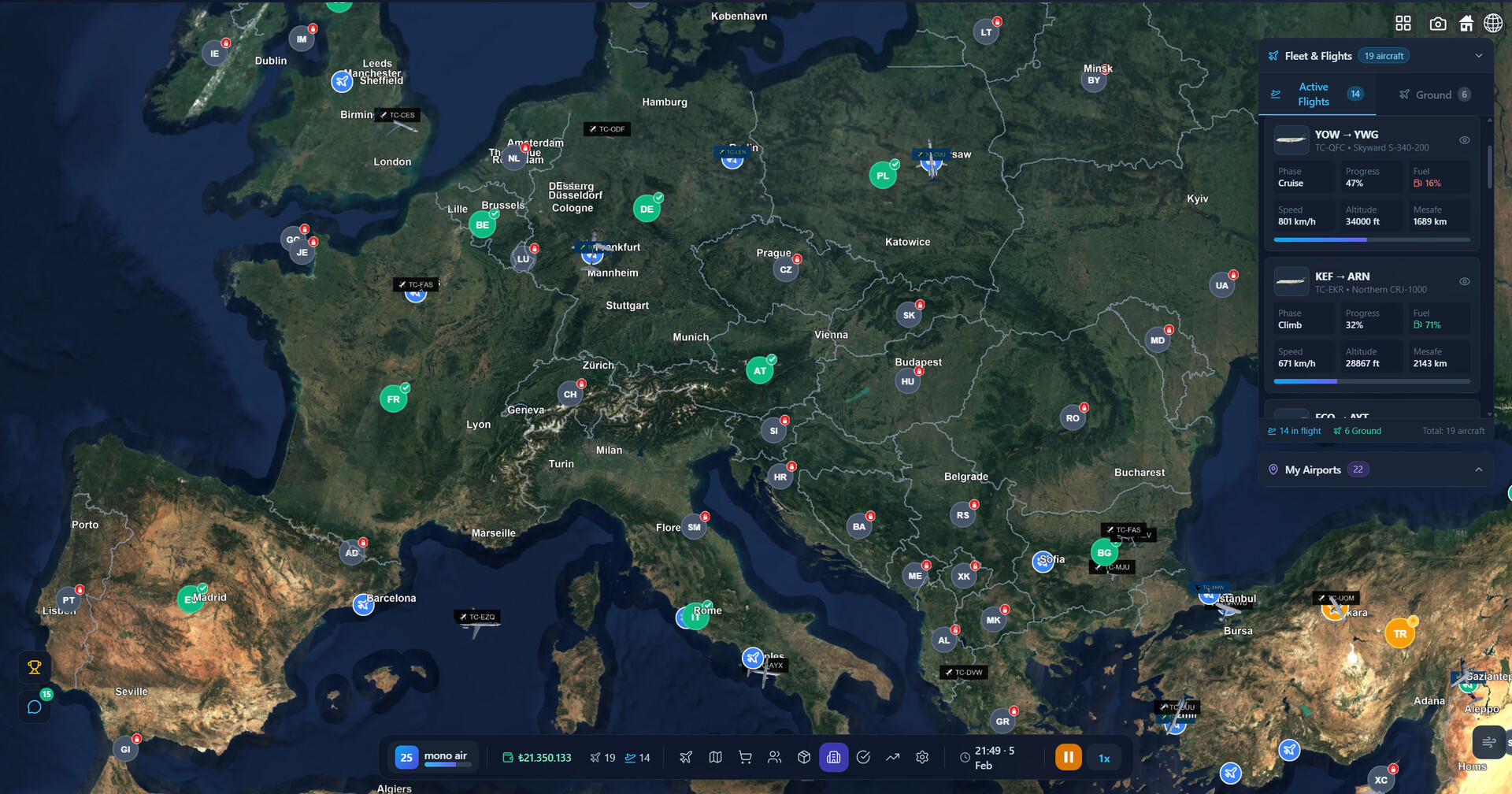1512x794 pixels.
Task: Open the trending chart statistics icon
Action: [892, 757]
